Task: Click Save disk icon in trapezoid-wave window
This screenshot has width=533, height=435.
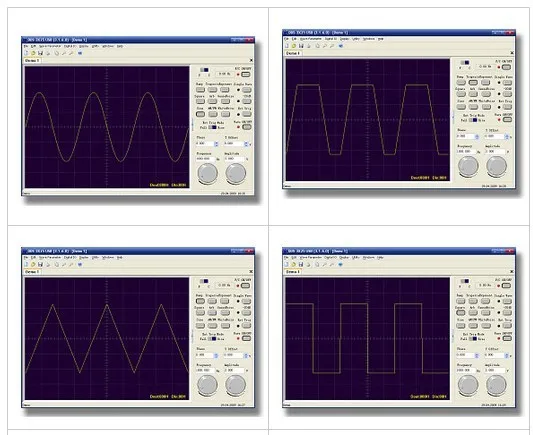Action: pos(301,46)
